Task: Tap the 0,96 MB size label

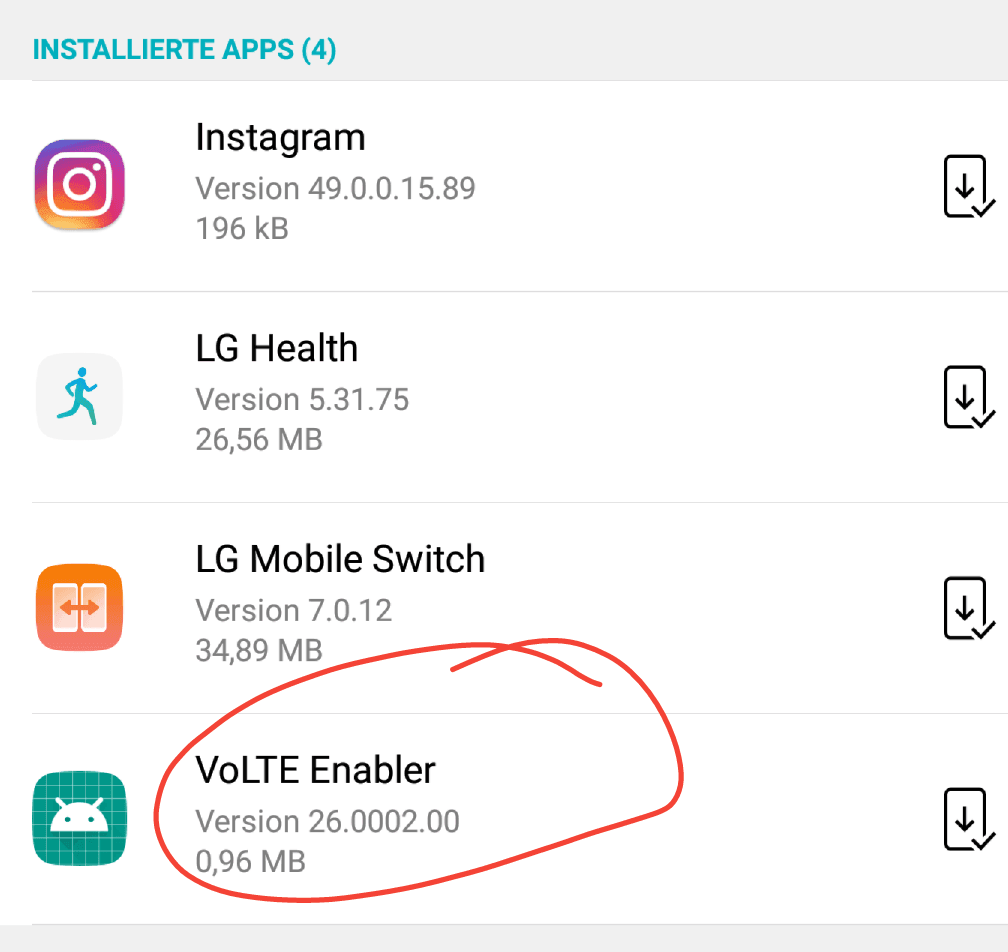Action: [251, 861]
